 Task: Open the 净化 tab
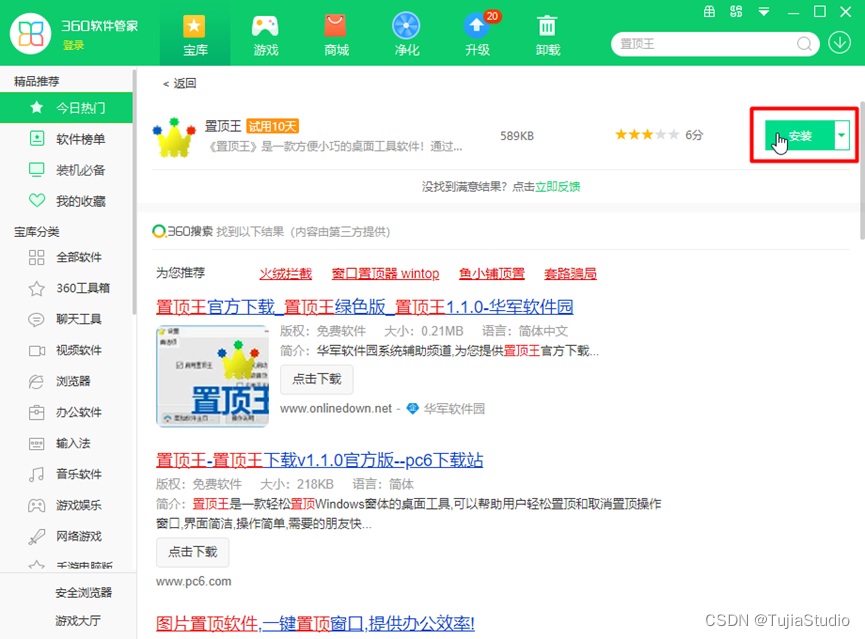(x=407, y=35)
